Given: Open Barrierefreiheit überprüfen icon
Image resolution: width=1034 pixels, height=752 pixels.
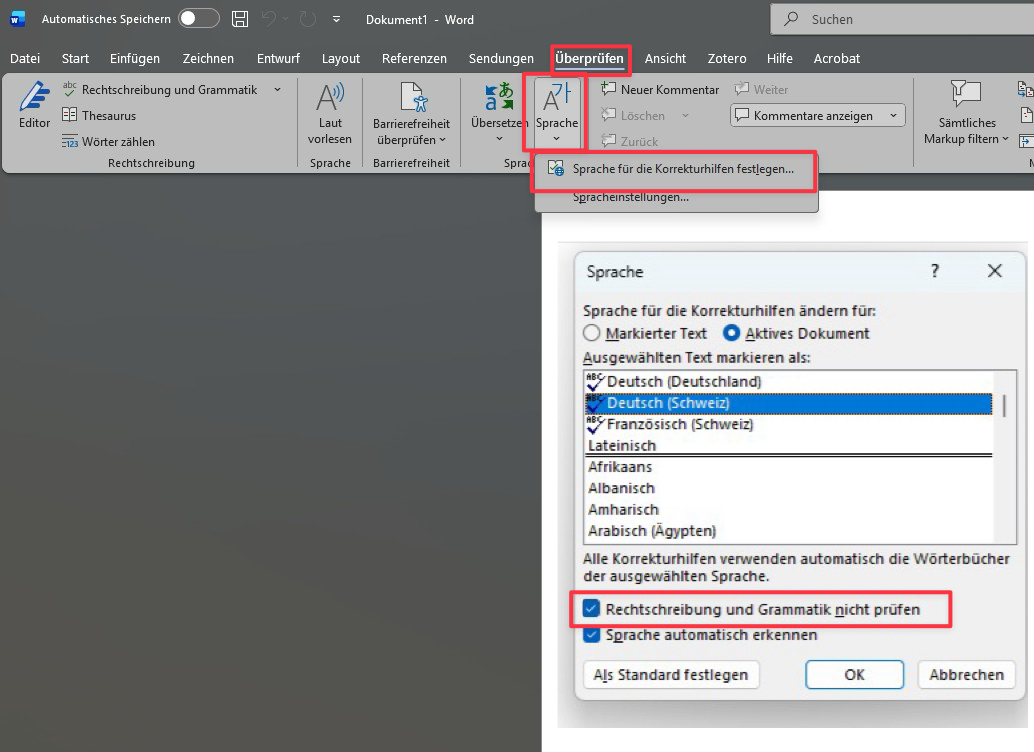Looking at the screenshot, I should [x=412, y=98].
